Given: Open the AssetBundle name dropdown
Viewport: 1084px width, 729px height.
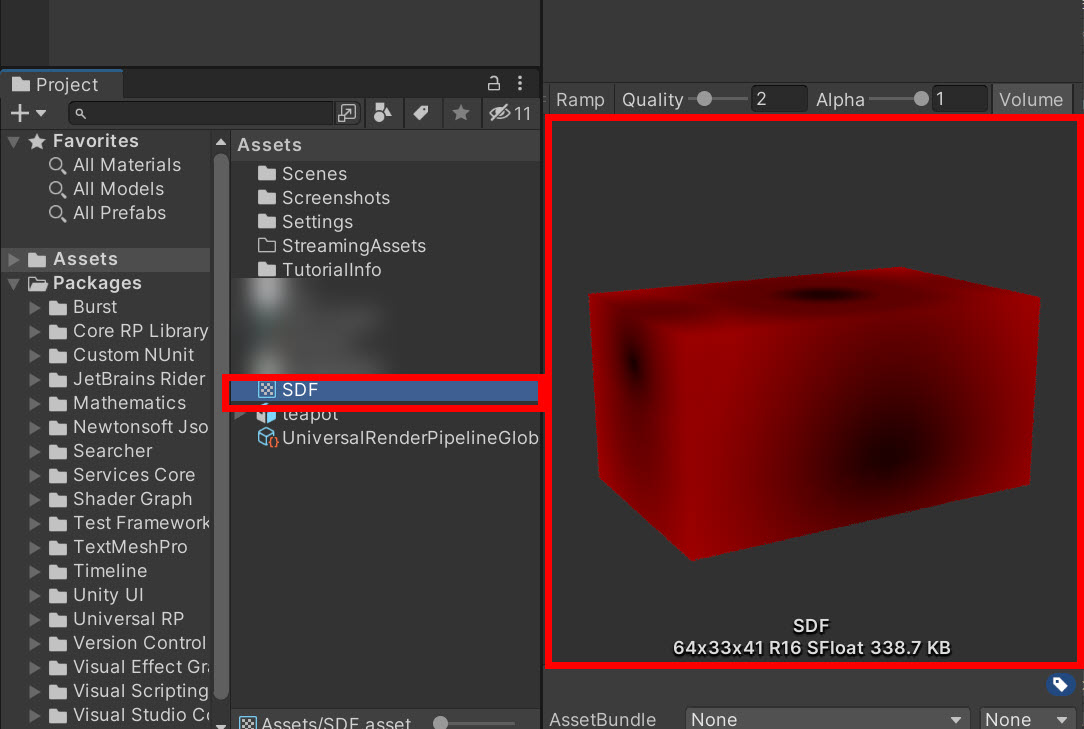Looking at the screenshot, I should (x=828, y=719).
